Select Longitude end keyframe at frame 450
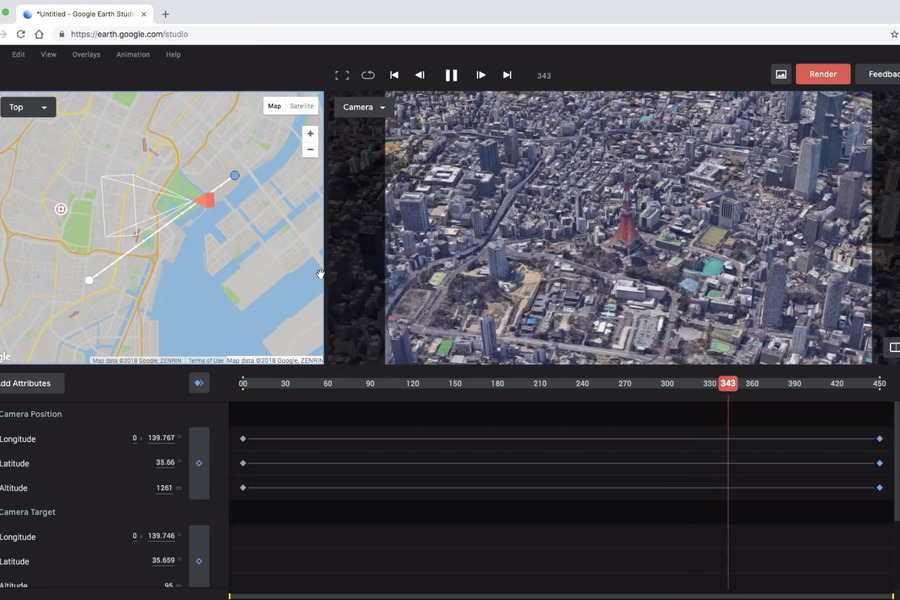Viewport: 900px width, 600px height. coord(879,439)
